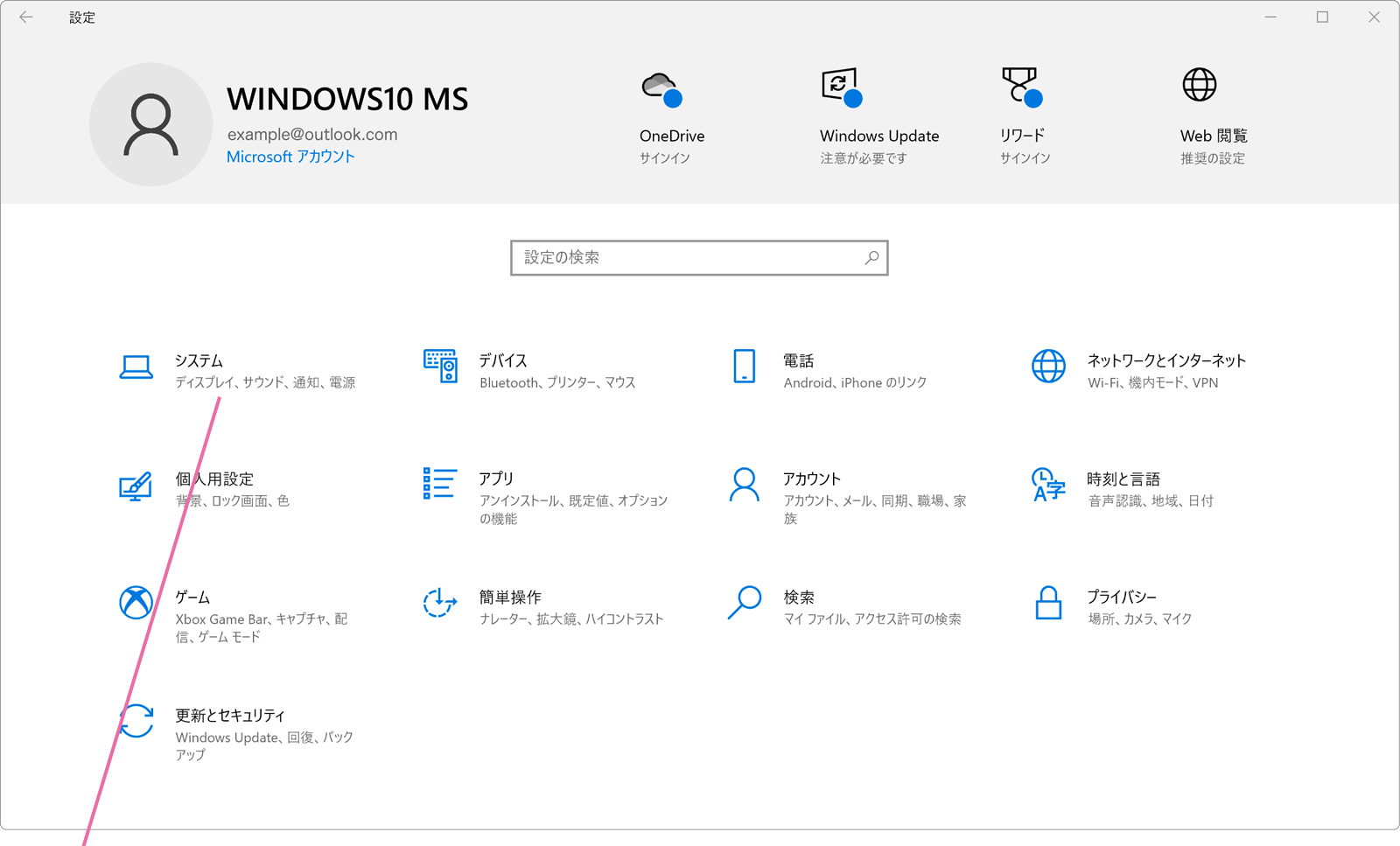Click the Windows Update icon in header
Viewport: 1400px width, 846px height.
point(842,87)
